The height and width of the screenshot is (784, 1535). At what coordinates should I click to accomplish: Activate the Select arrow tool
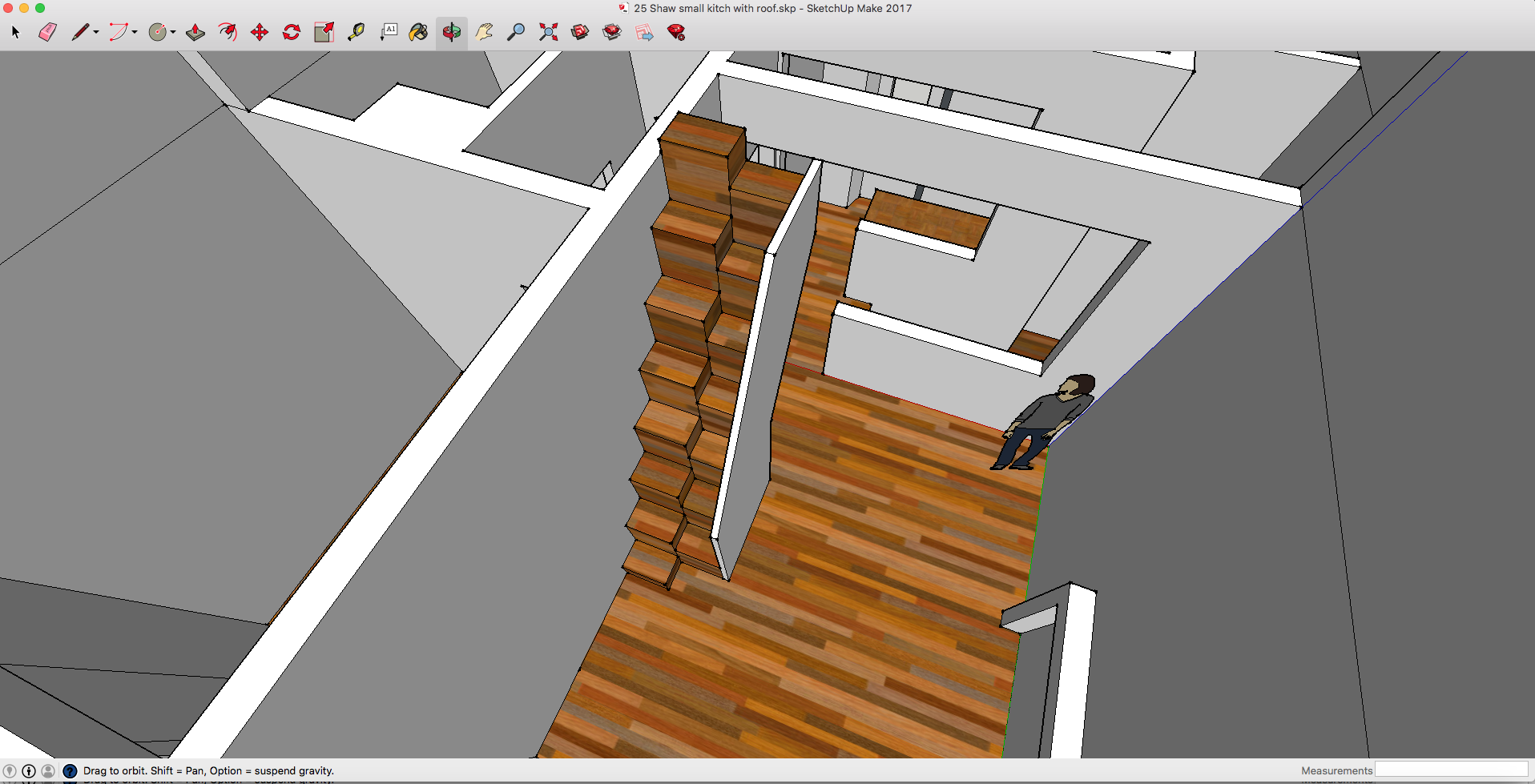(14, 32)
